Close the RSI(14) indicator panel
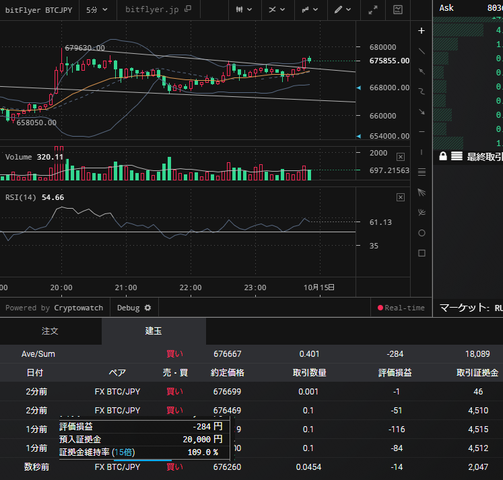 [400, 197]
